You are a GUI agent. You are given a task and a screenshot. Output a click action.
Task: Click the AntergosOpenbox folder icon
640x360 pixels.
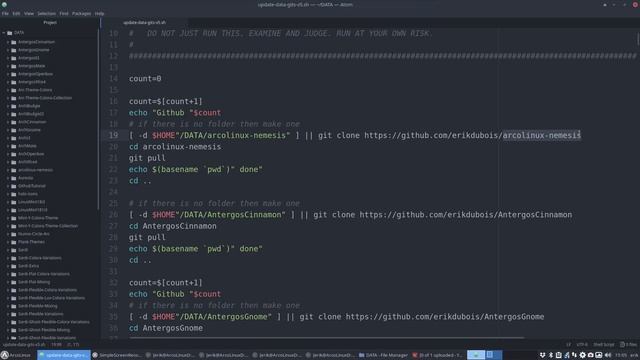pyautogui.click(x=13, y=74)
